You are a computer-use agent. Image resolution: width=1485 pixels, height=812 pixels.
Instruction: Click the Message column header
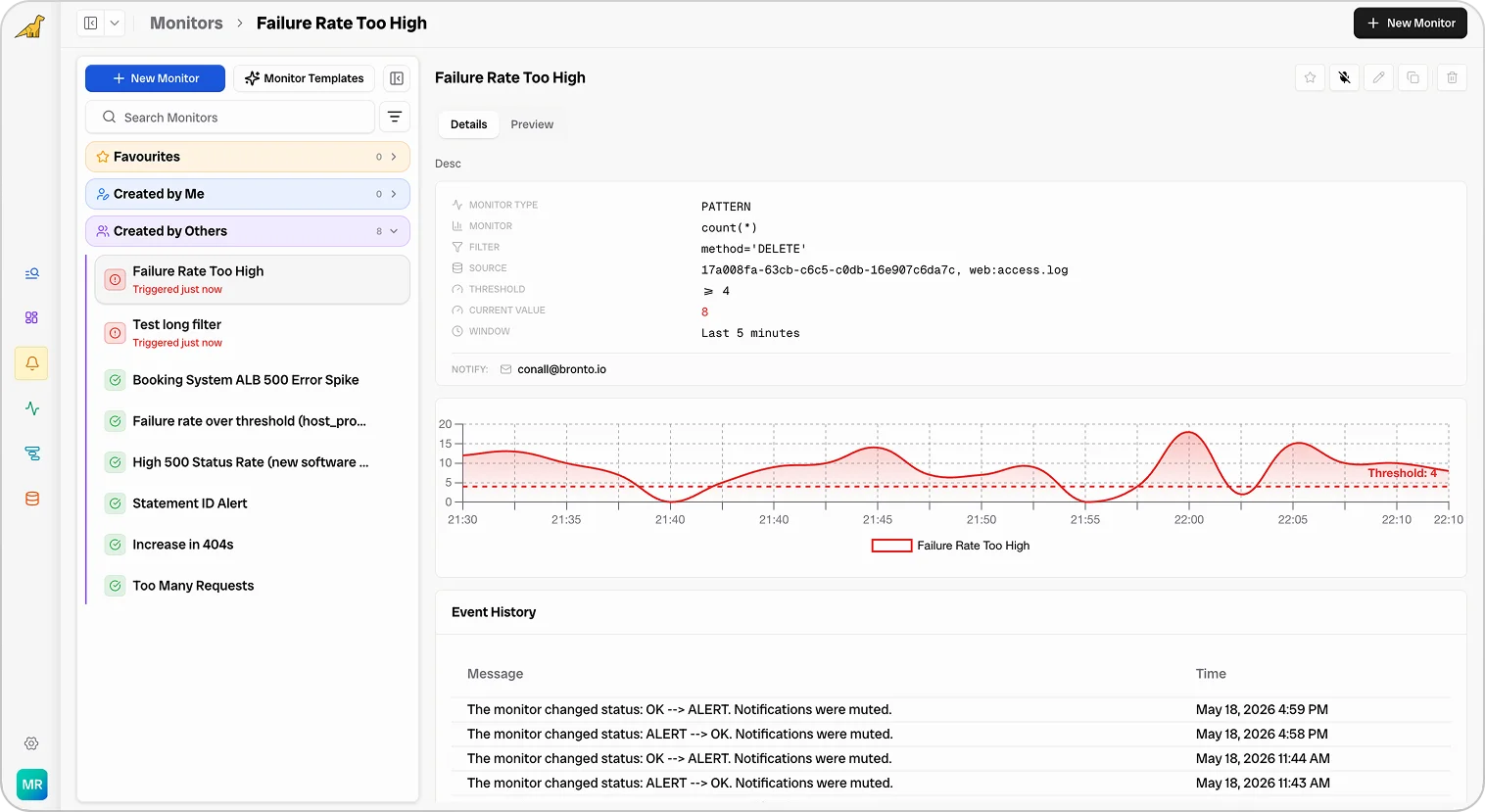click(x=495, y=674)
